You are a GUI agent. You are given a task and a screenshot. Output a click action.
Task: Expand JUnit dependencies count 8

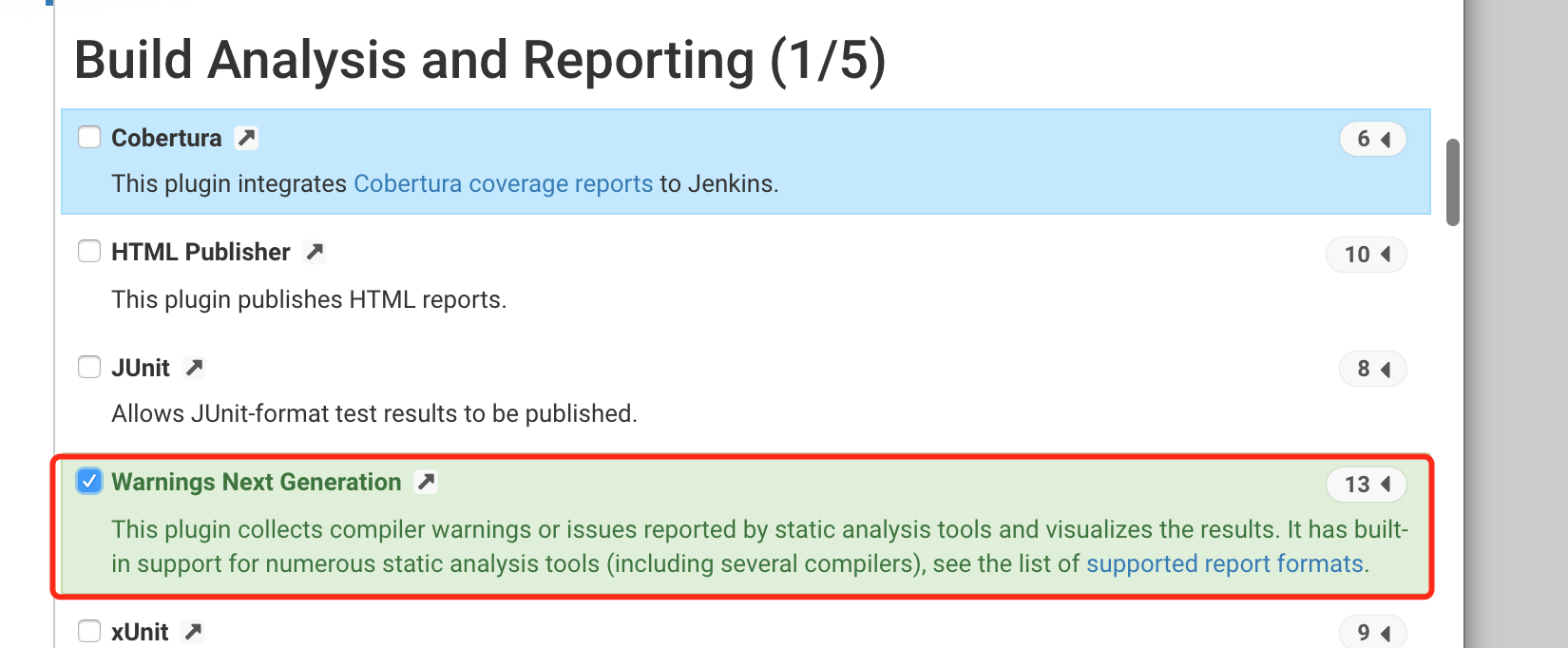point(1373,369)
